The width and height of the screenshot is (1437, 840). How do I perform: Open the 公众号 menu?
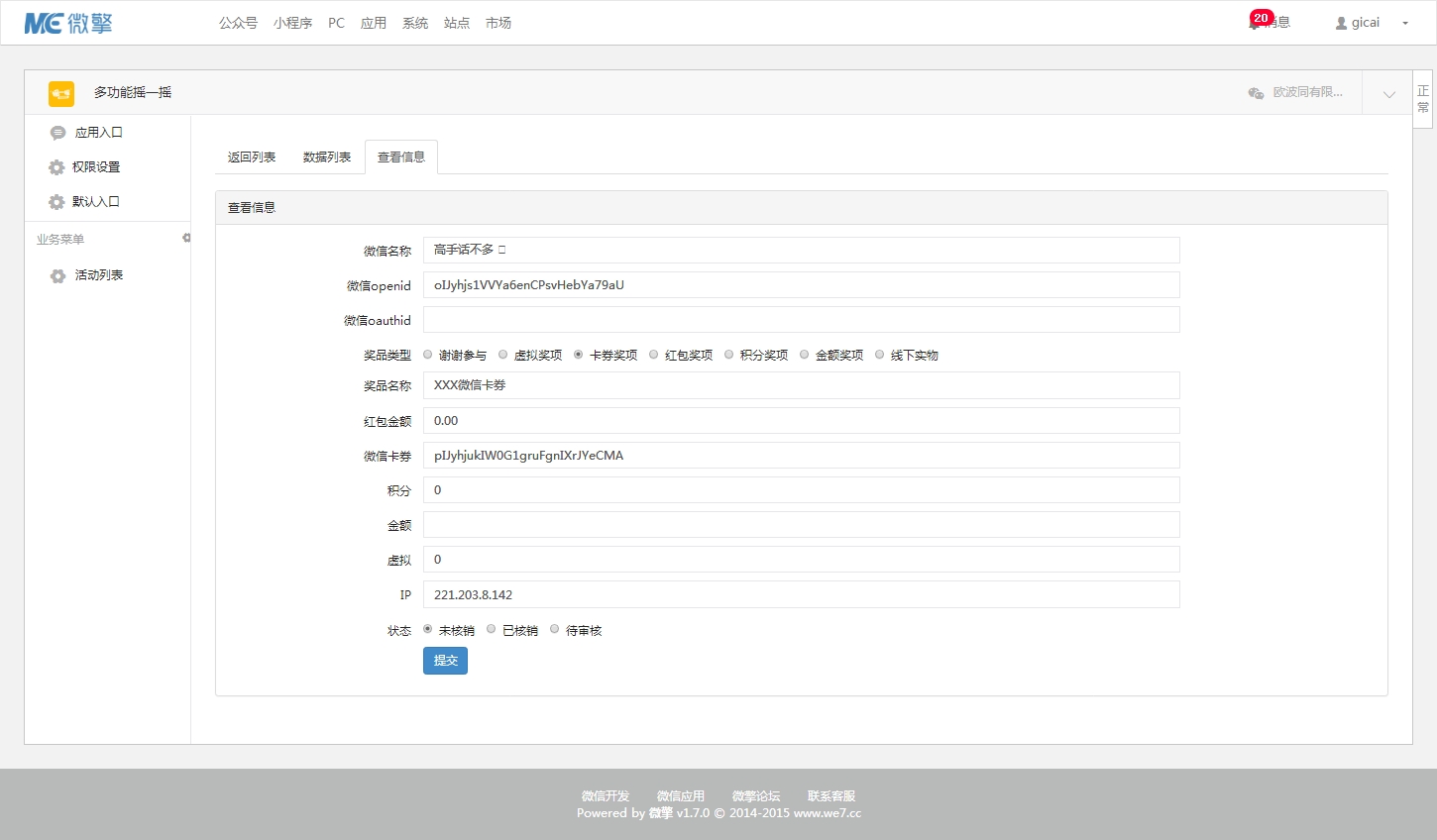tap(238, 23)
